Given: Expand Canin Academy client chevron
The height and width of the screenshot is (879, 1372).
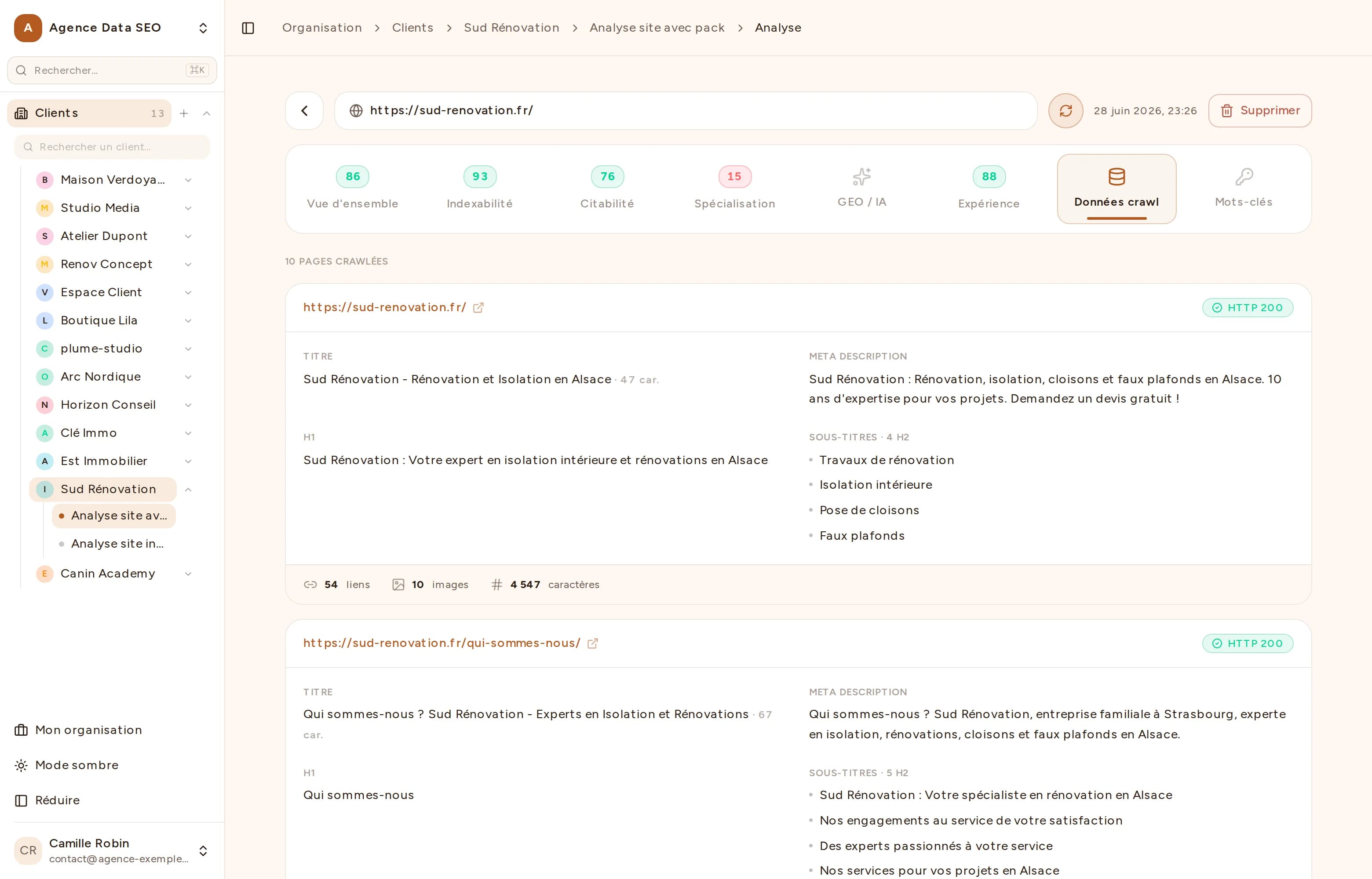Looking at the screenshot, I should [x=188, y=574].
